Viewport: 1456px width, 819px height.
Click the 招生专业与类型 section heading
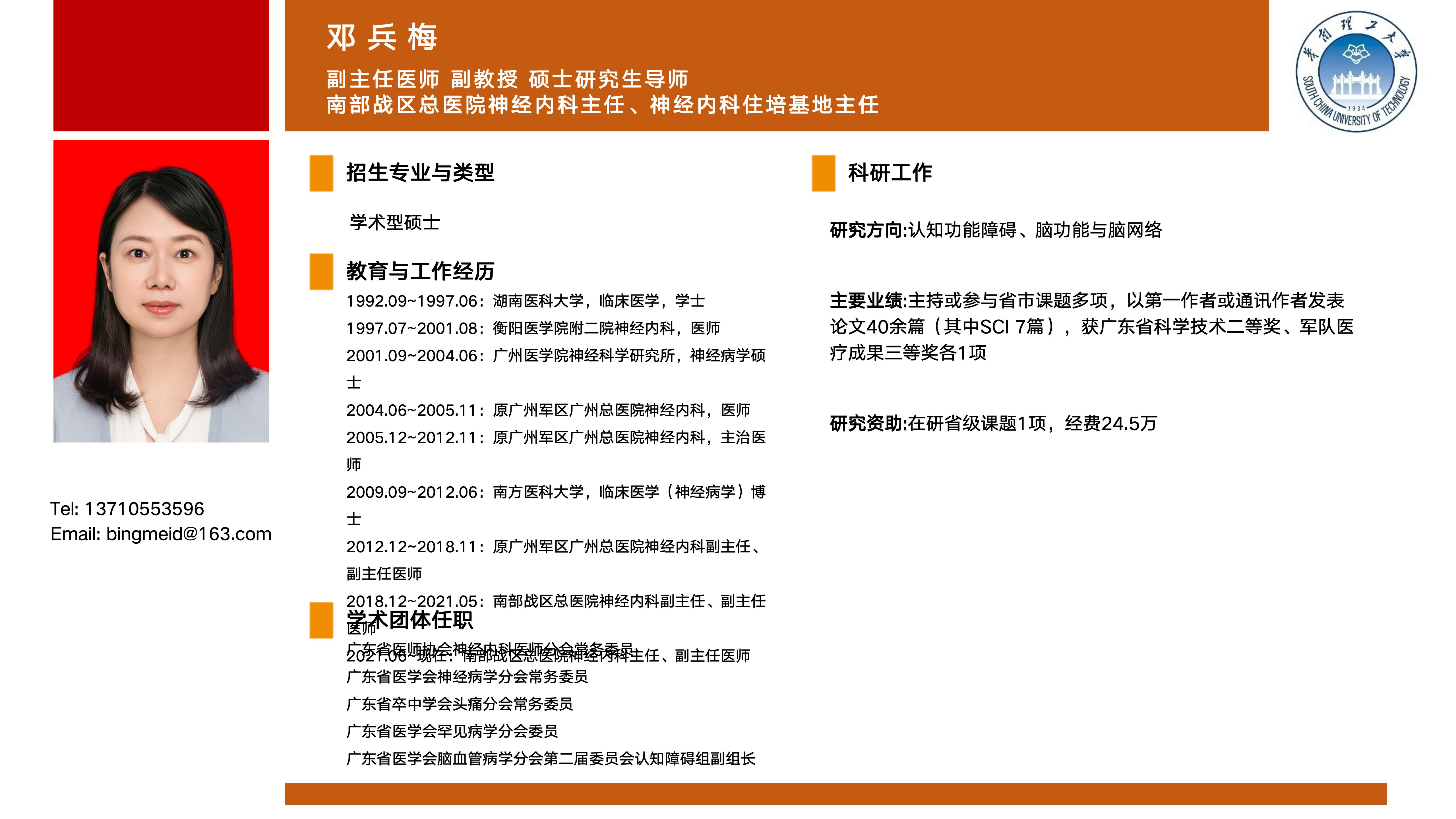click(x=420, y=172)
